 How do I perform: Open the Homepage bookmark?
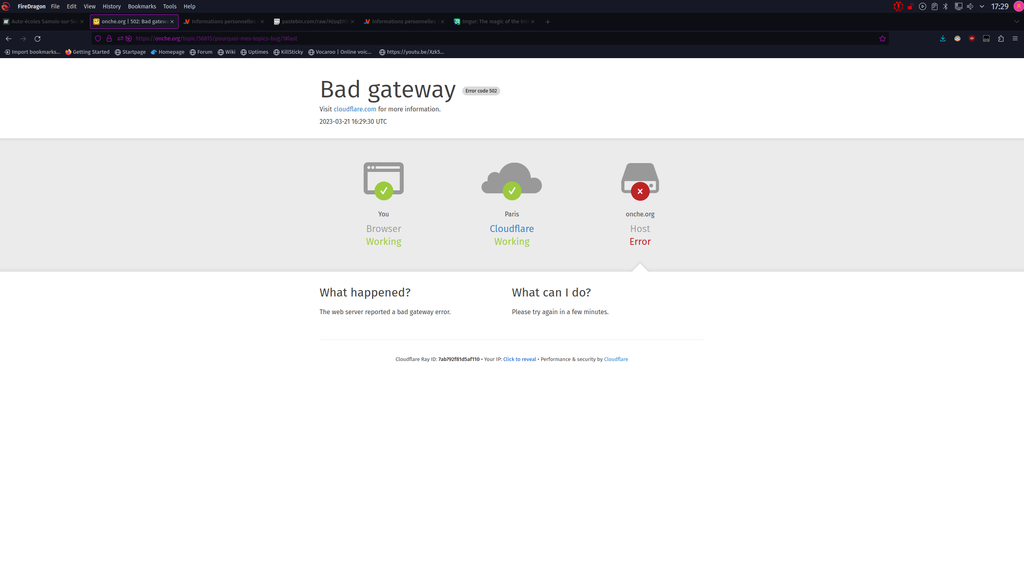(167, 52)
